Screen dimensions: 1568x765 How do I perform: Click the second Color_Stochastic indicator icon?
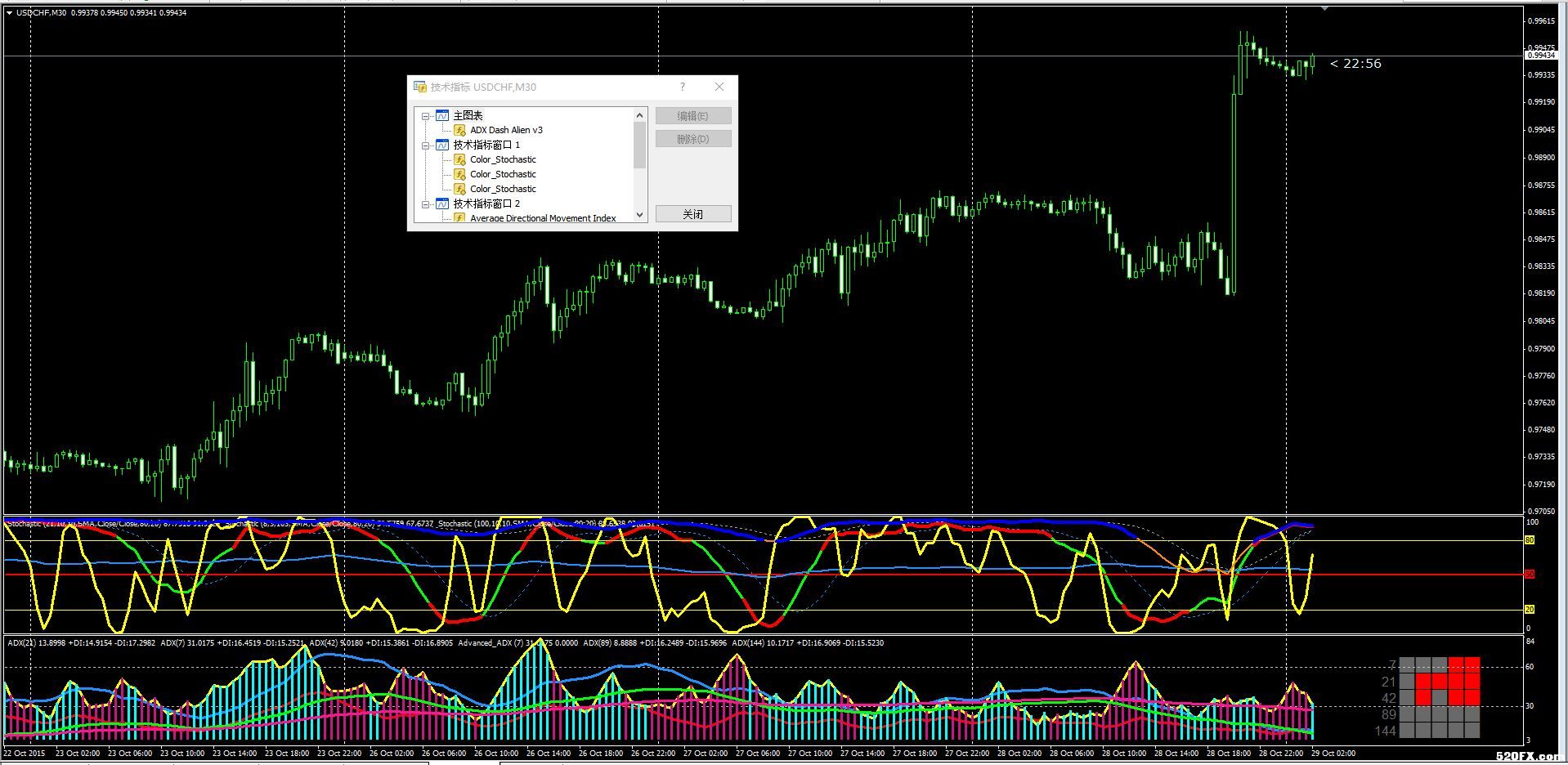click(460, 175)
